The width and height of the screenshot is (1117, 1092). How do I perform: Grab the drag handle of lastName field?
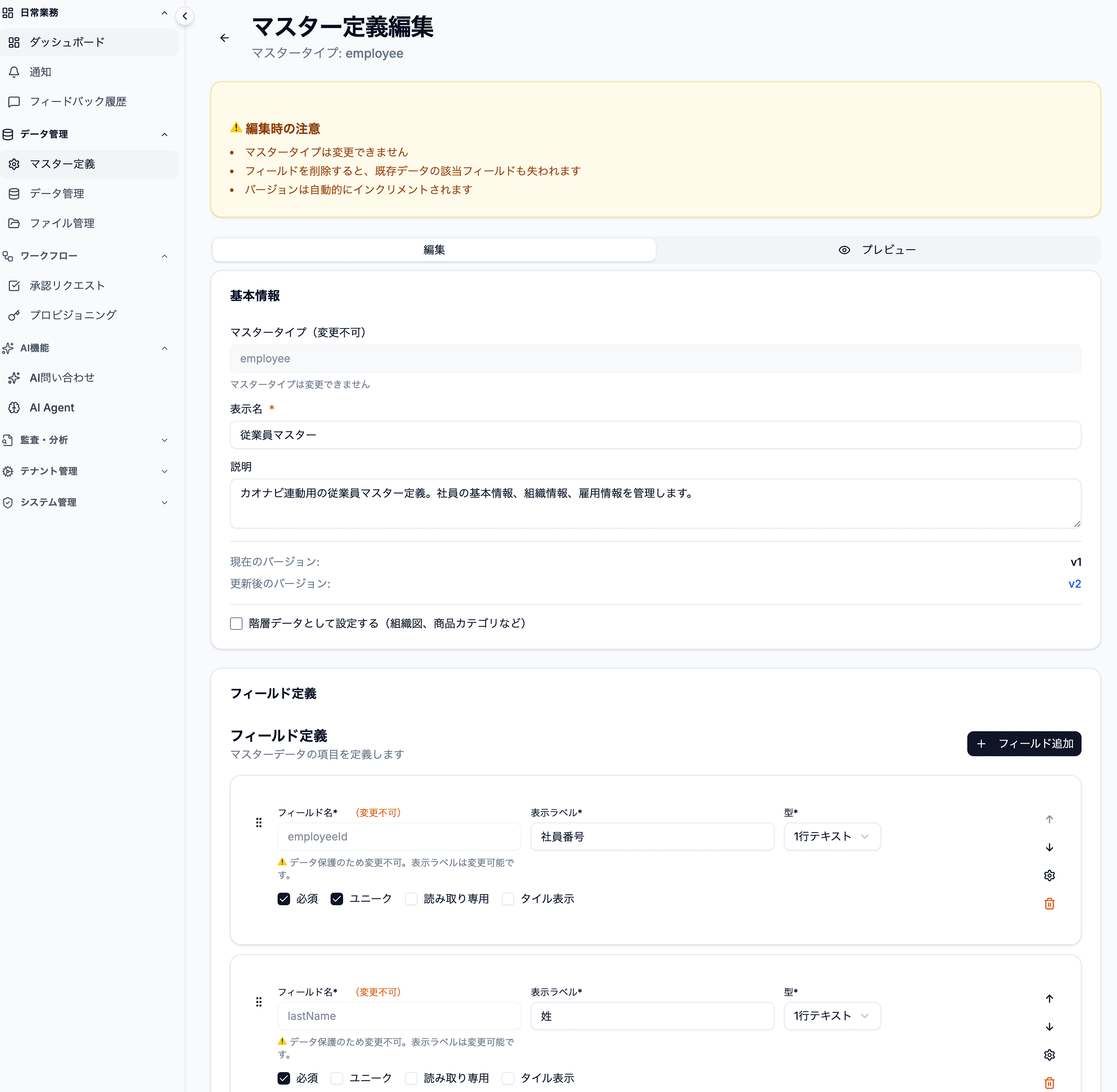258,1002
